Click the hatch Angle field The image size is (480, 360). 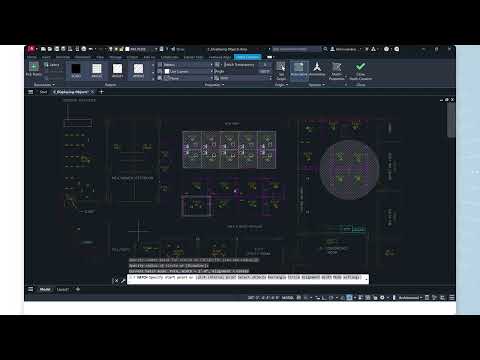[243, 71]
